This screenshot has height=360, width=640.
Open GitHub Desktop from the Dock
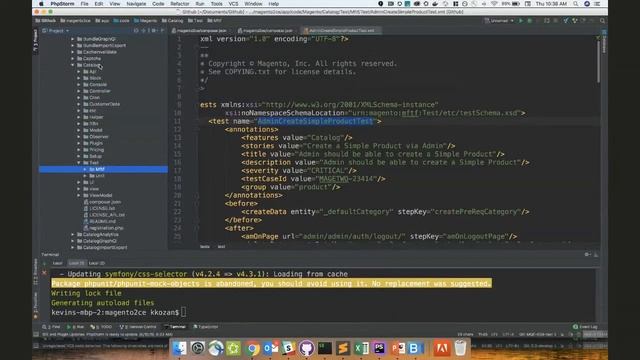[x=307, y=348]
